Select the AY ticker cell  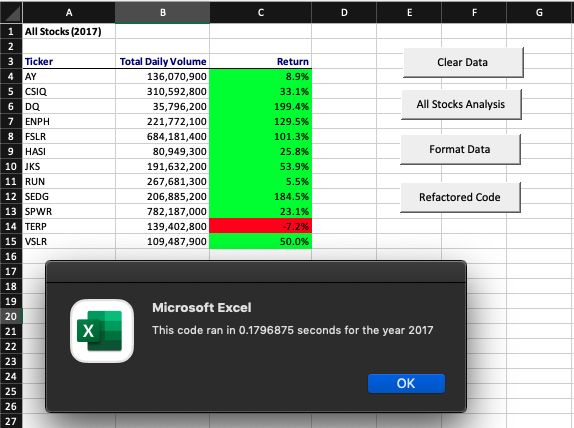pyautogui.click(x=69, y=77)
